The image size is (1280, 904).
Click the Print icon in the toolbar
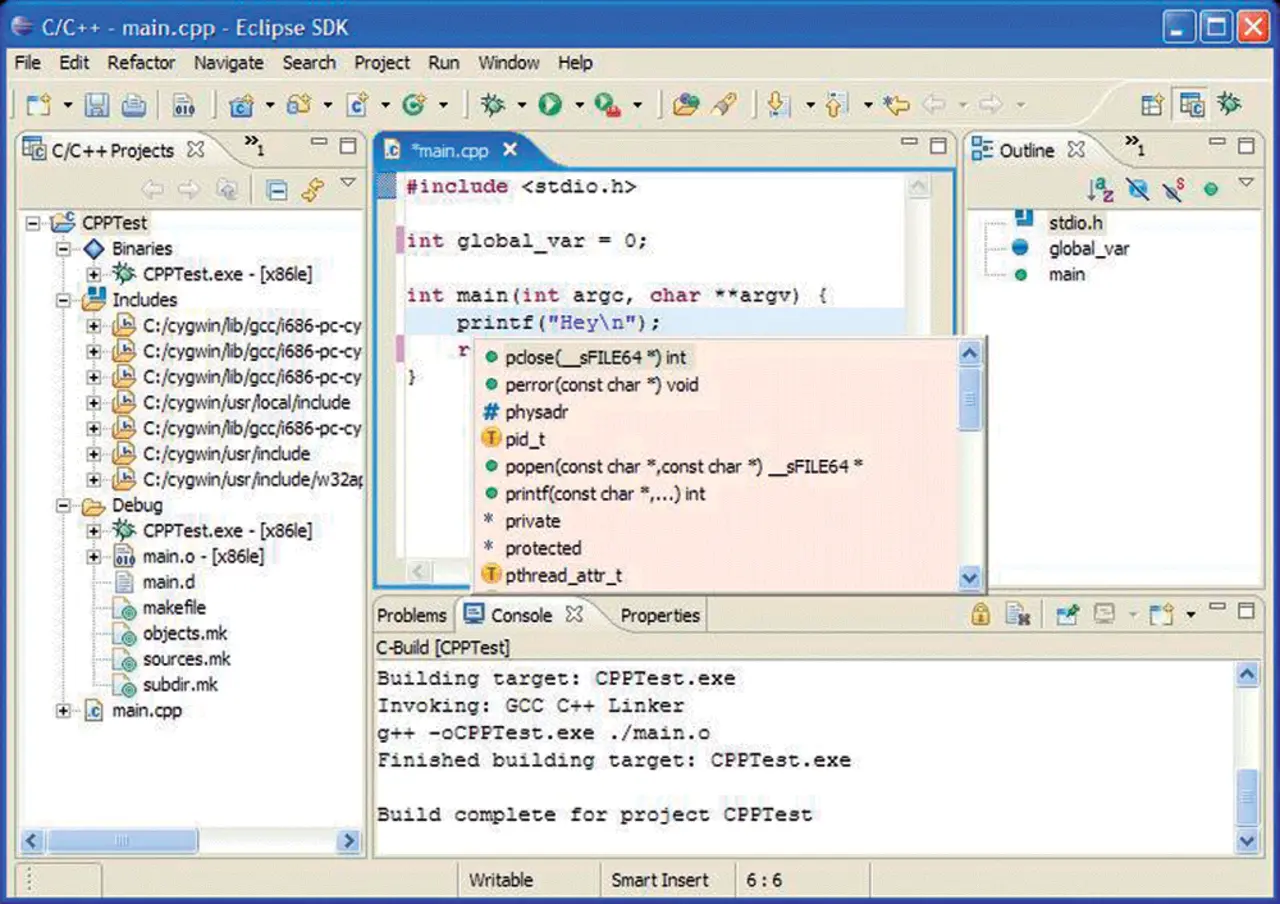pos(133,105)
